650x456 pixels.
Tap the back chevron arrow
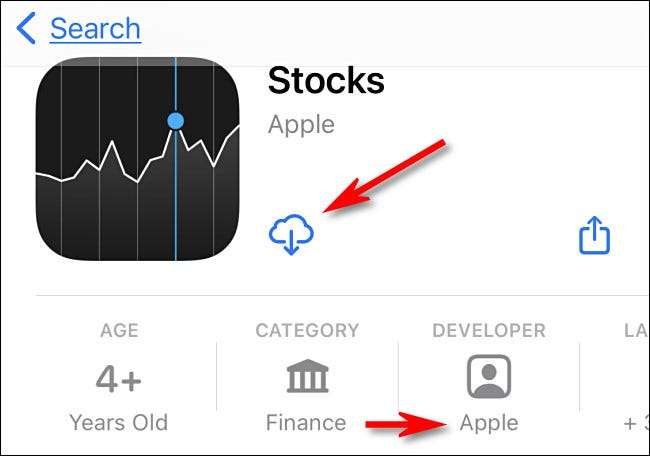26,29
